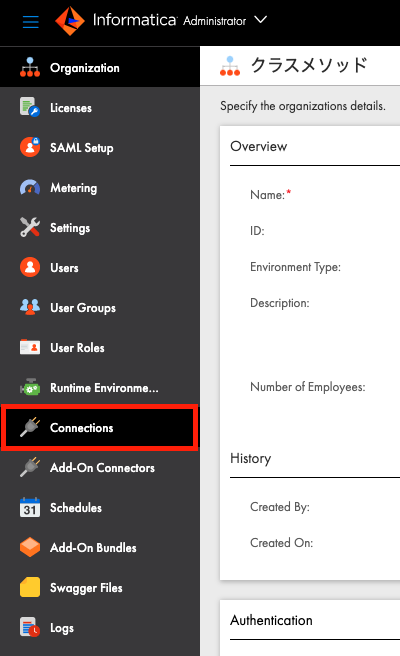Click the Logs icon
The image size is (400, 656).
[x=30, y=627]
